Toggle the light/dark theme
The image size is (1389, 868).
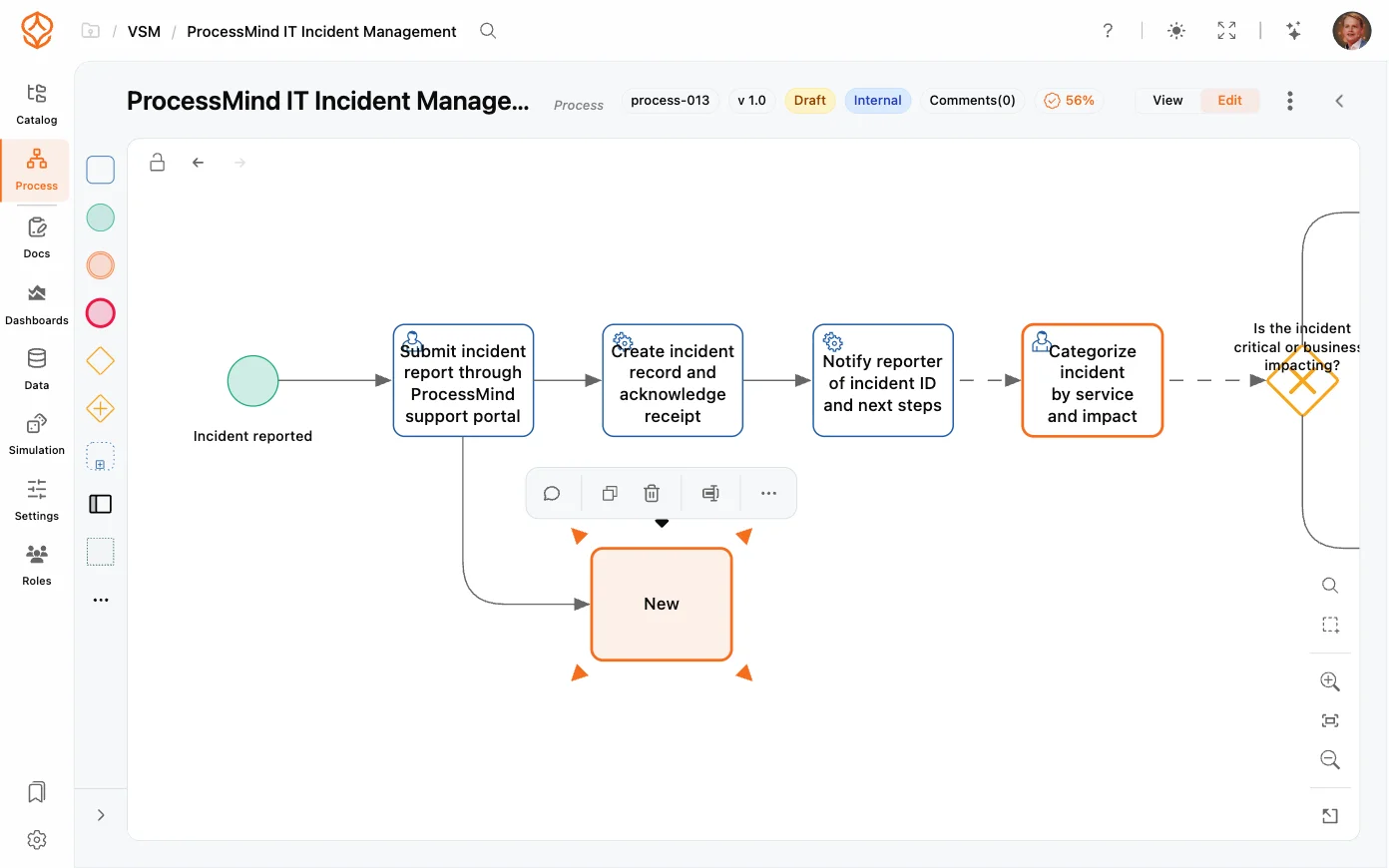(x=1176, y=31)
